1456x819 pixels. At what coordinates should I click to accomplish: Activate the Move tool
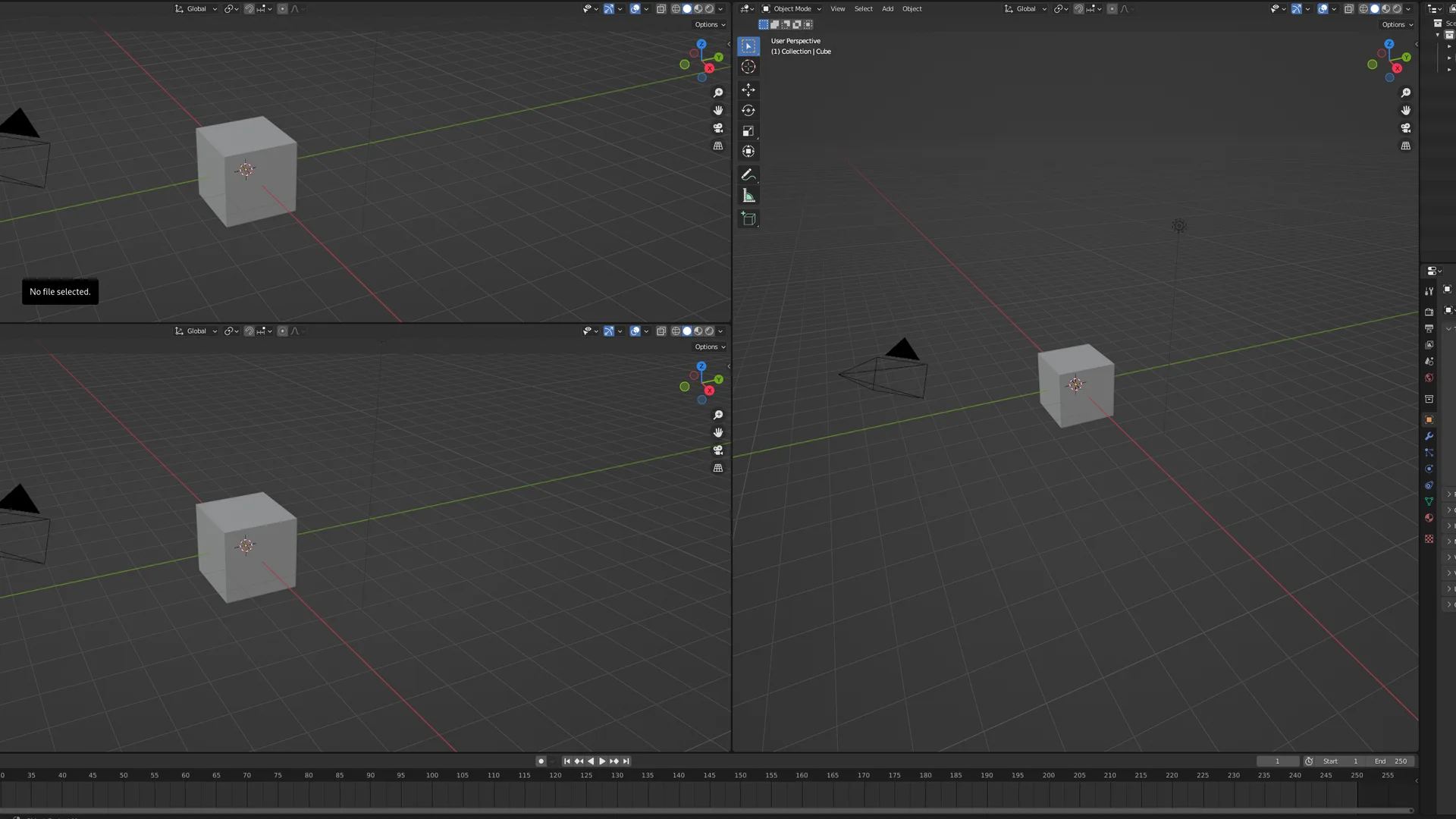(x=748, y=89)
